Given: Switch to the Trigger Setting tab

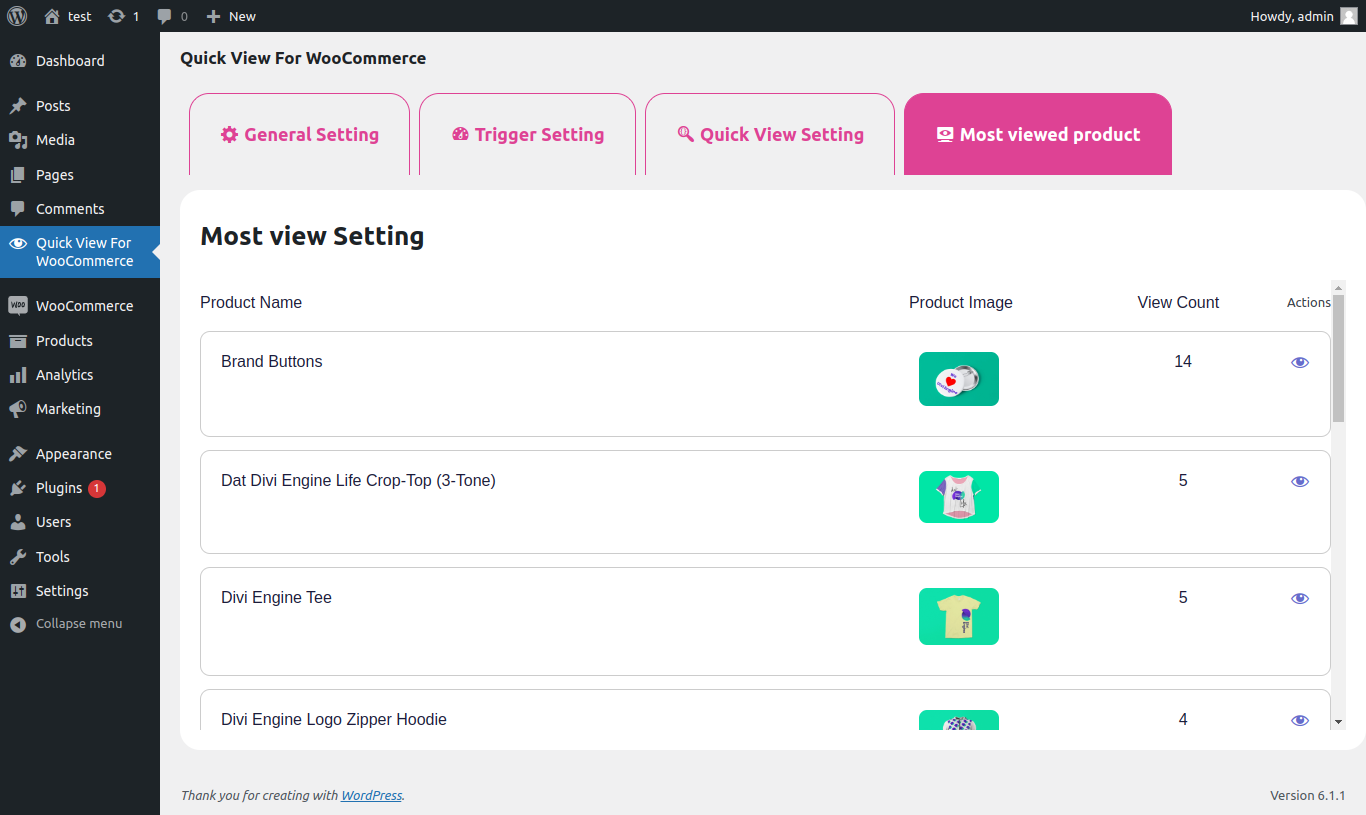Looking at the screenshot, I should pyautogui.click(x=528, y=135).
